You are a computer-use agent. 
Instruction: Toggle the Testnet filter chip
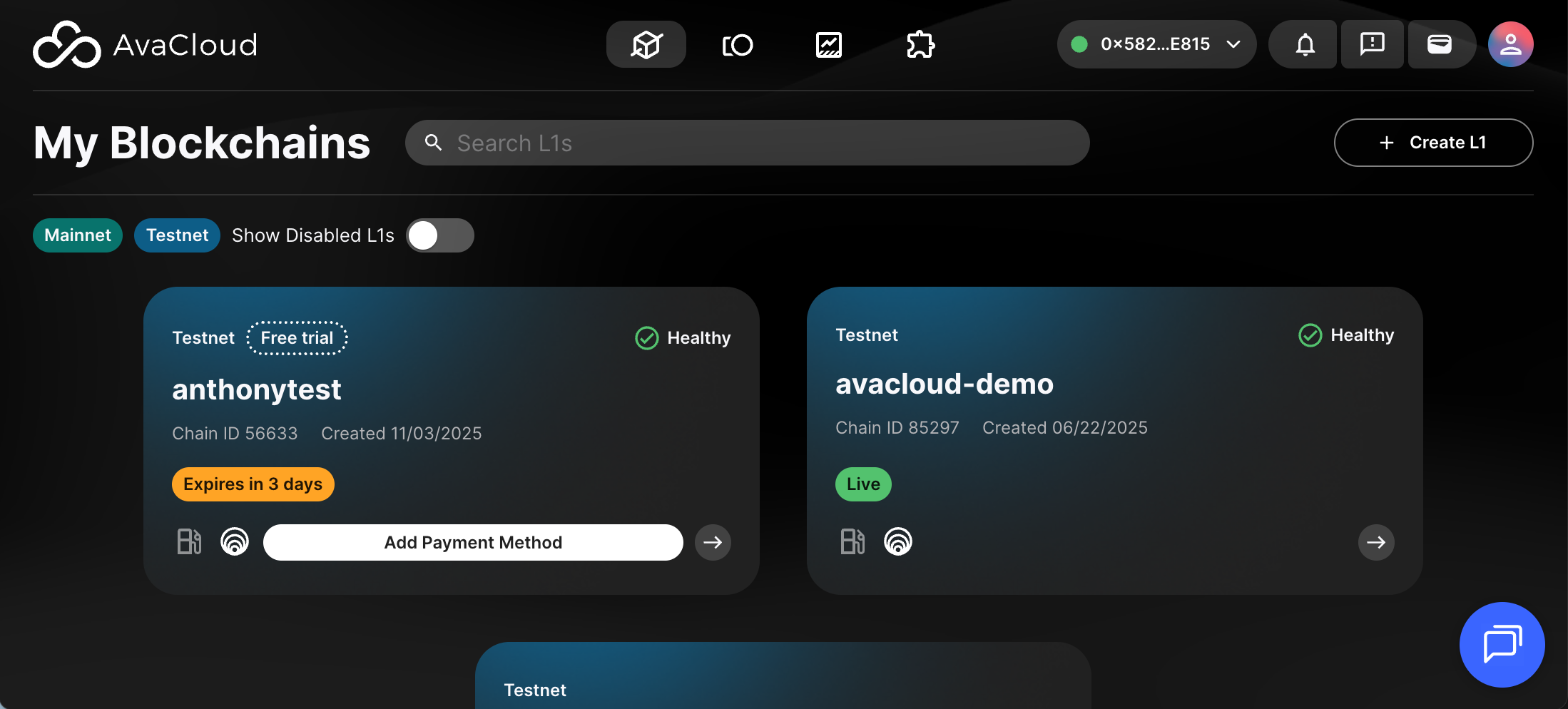[177, 235]
